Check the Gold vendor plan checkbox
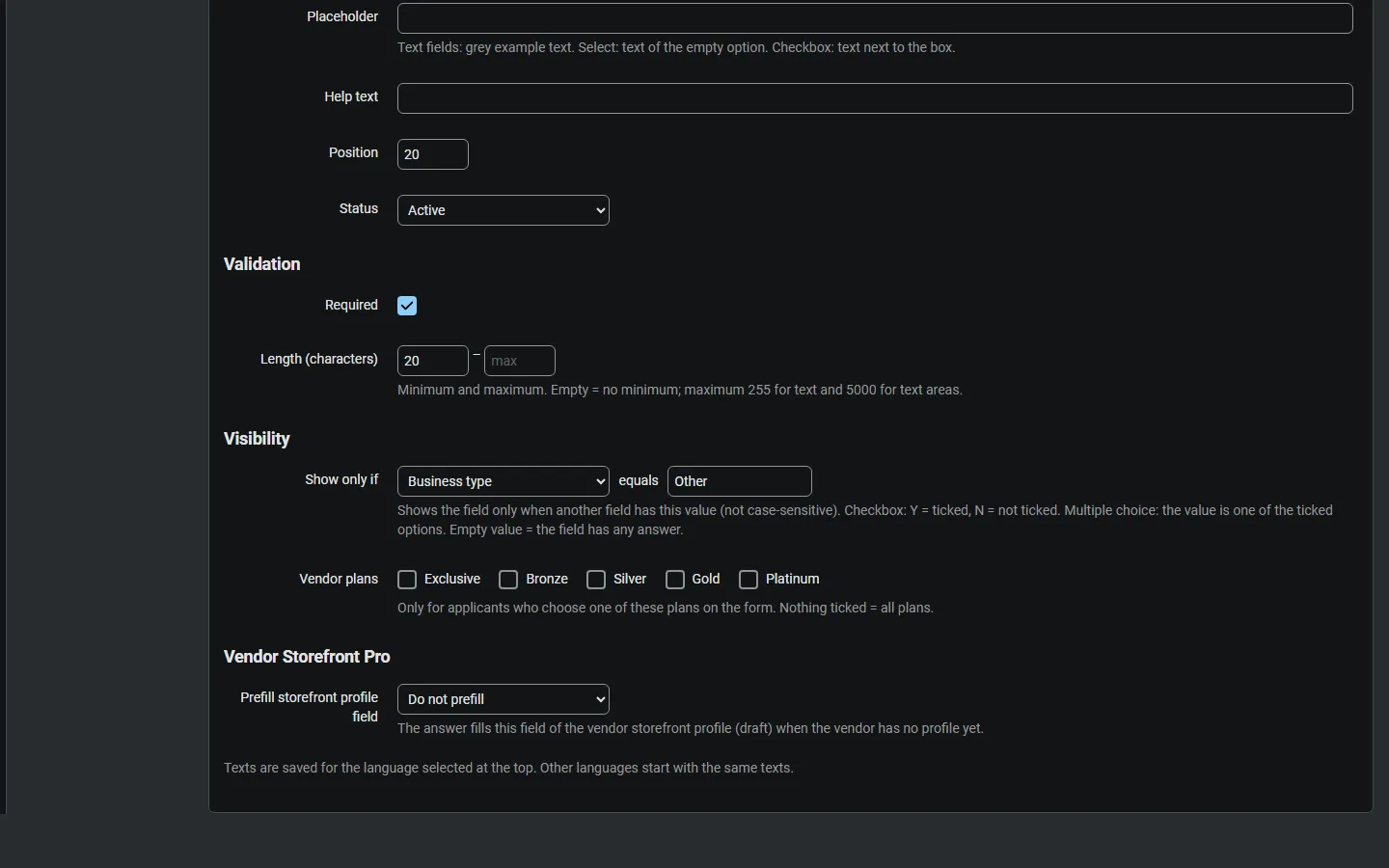The height and width of the screenshot is (868, 1389). pyautogui.click(x=675, y=580)
